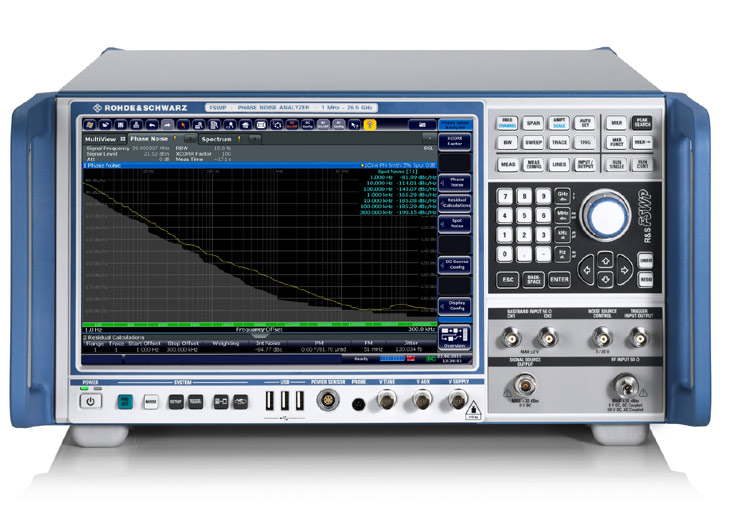Select the orange pointer selection tool icon
The width and height of the screenshot is (750, 512).
183,125
